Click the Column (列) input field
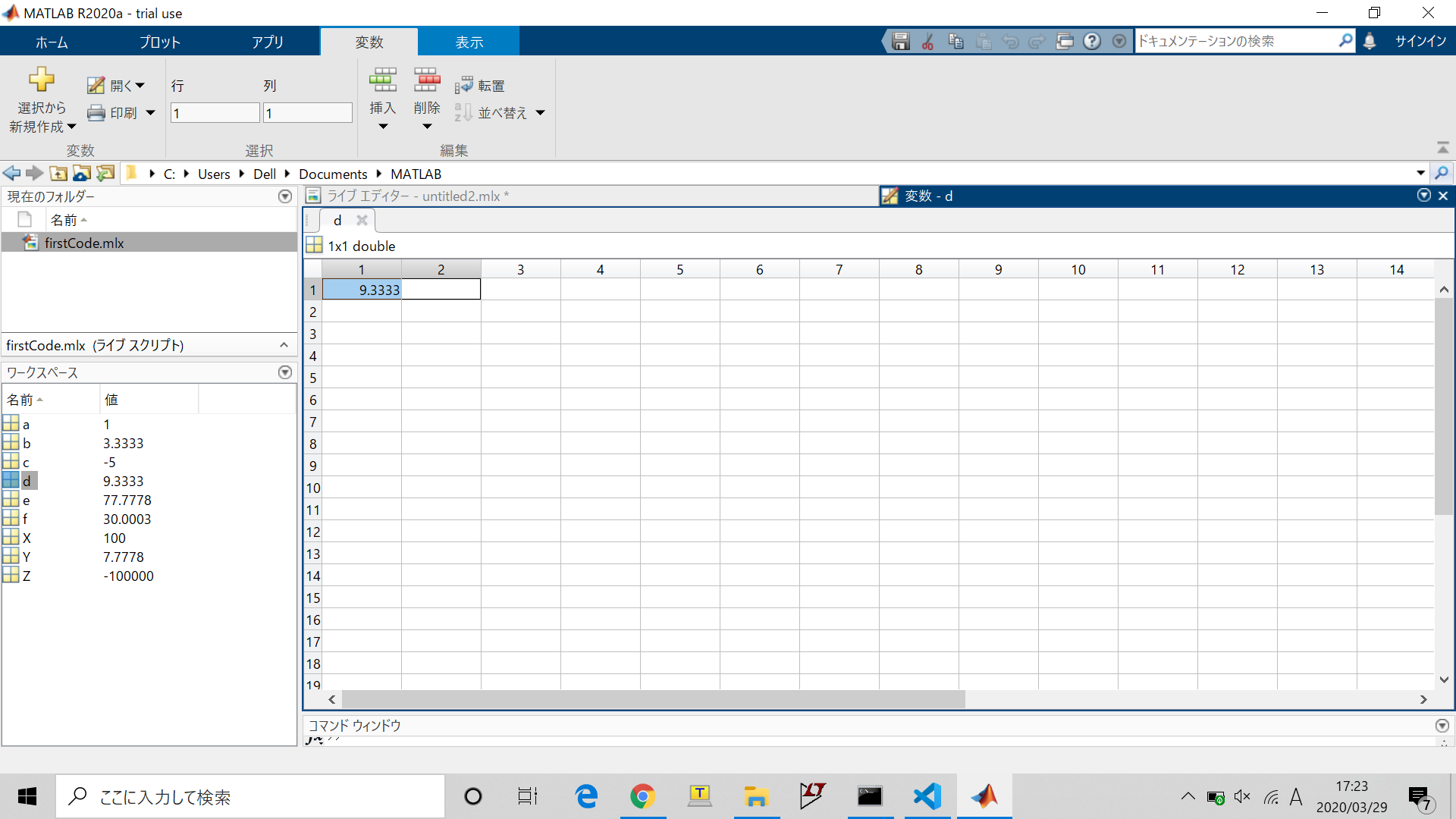The image size is (1456, 819). (x=307, y=113)
